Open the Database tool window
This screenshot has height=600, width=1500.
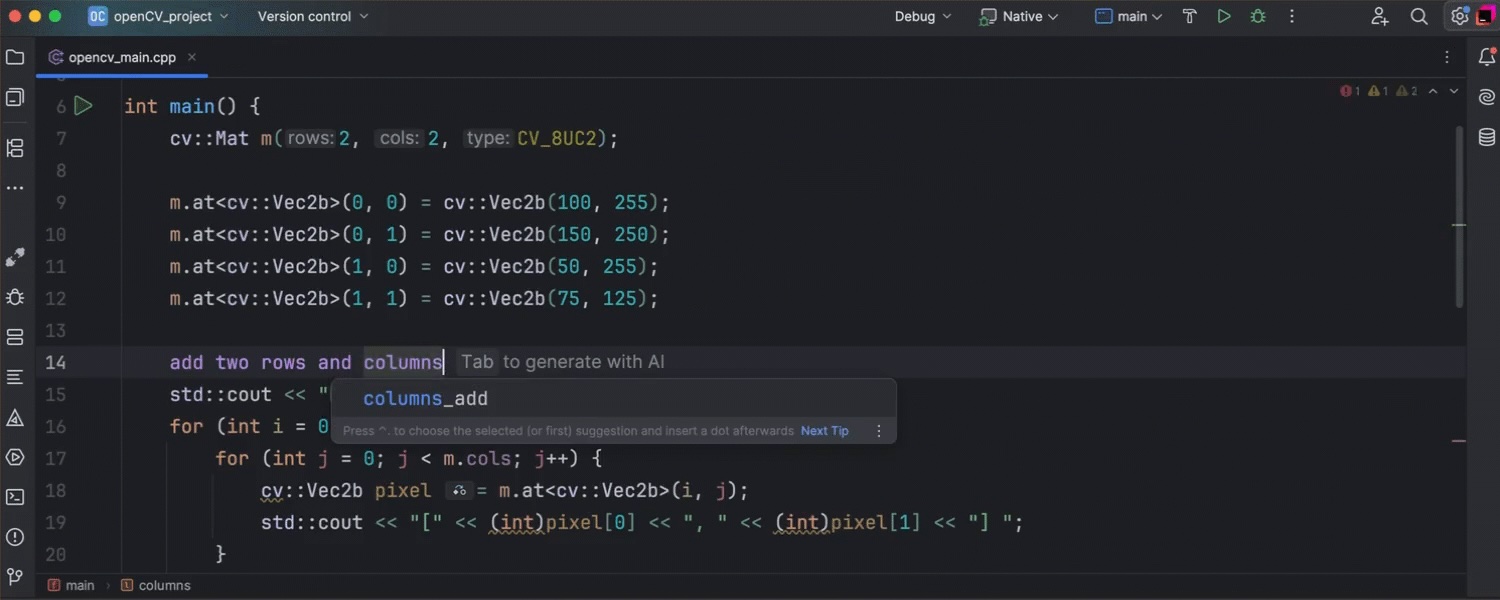coord(1486,137)
